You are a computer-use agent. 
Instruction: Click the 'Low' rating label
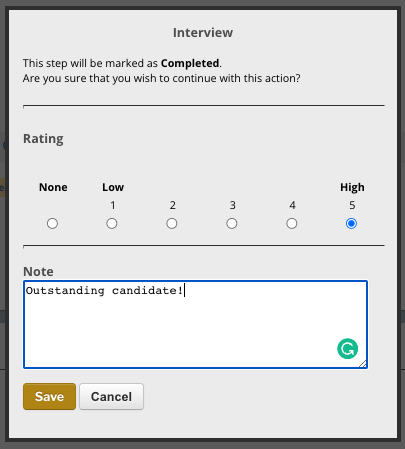tap(113, 187)
